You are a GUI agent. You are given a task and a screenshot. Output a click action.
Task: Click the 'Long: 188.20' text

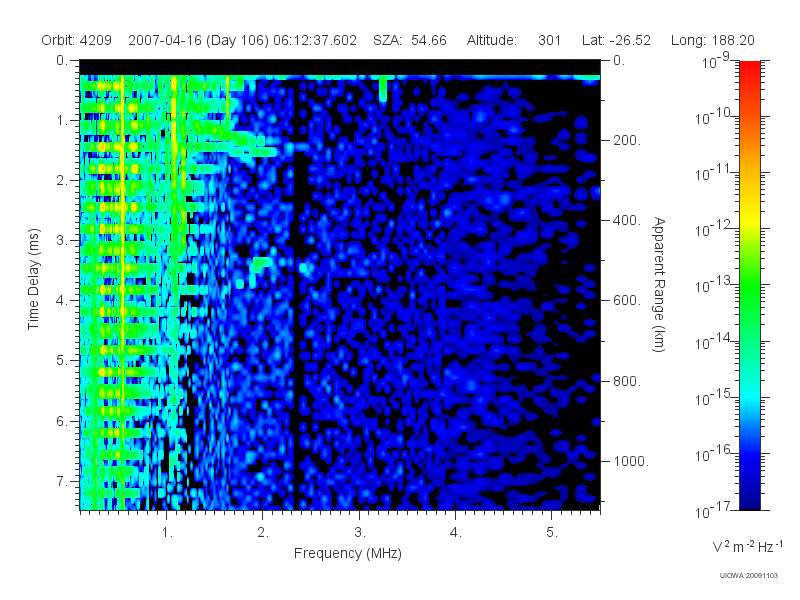[712, 40]
